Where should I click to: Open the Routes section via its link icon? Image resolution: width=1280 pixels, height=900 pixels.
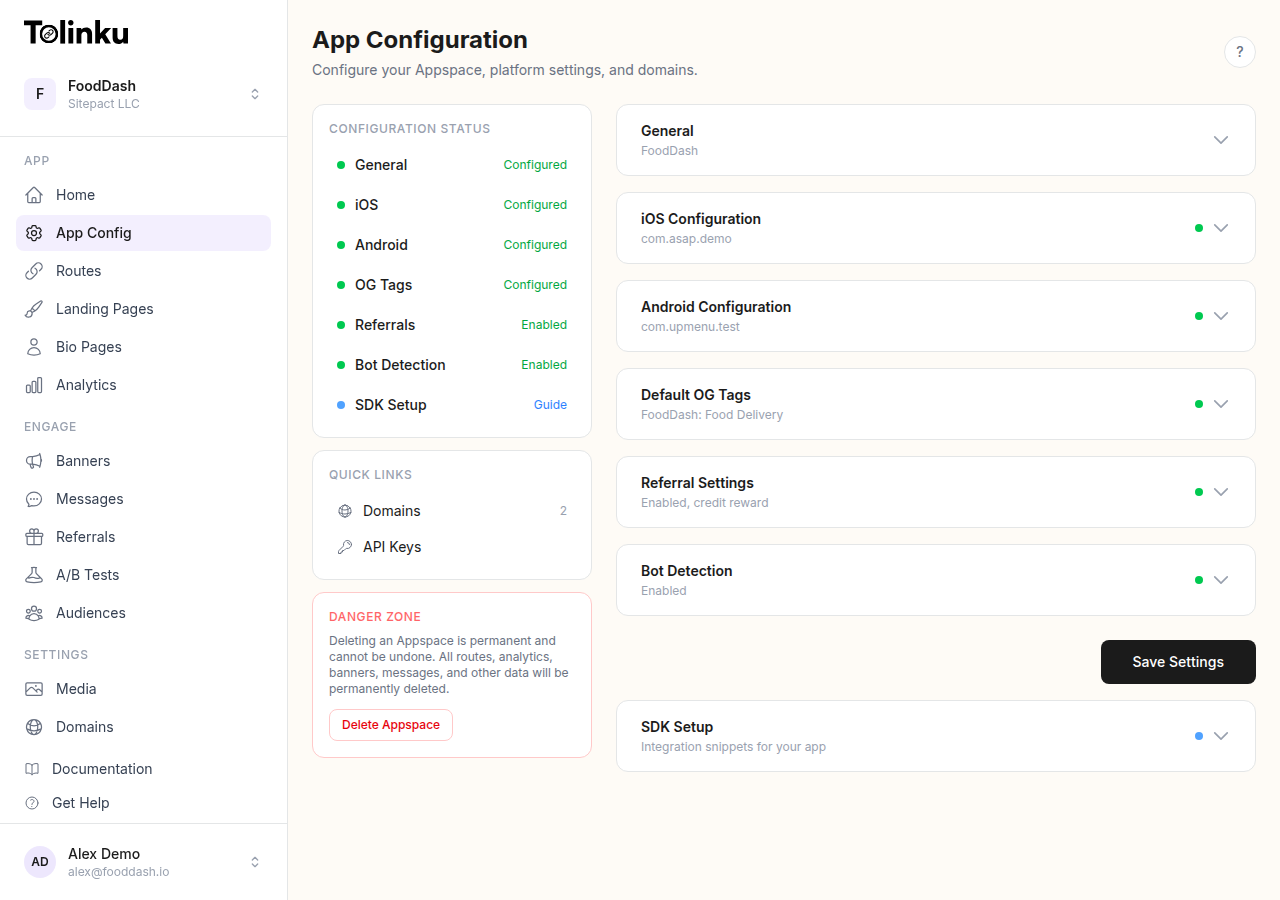point(36,270)
